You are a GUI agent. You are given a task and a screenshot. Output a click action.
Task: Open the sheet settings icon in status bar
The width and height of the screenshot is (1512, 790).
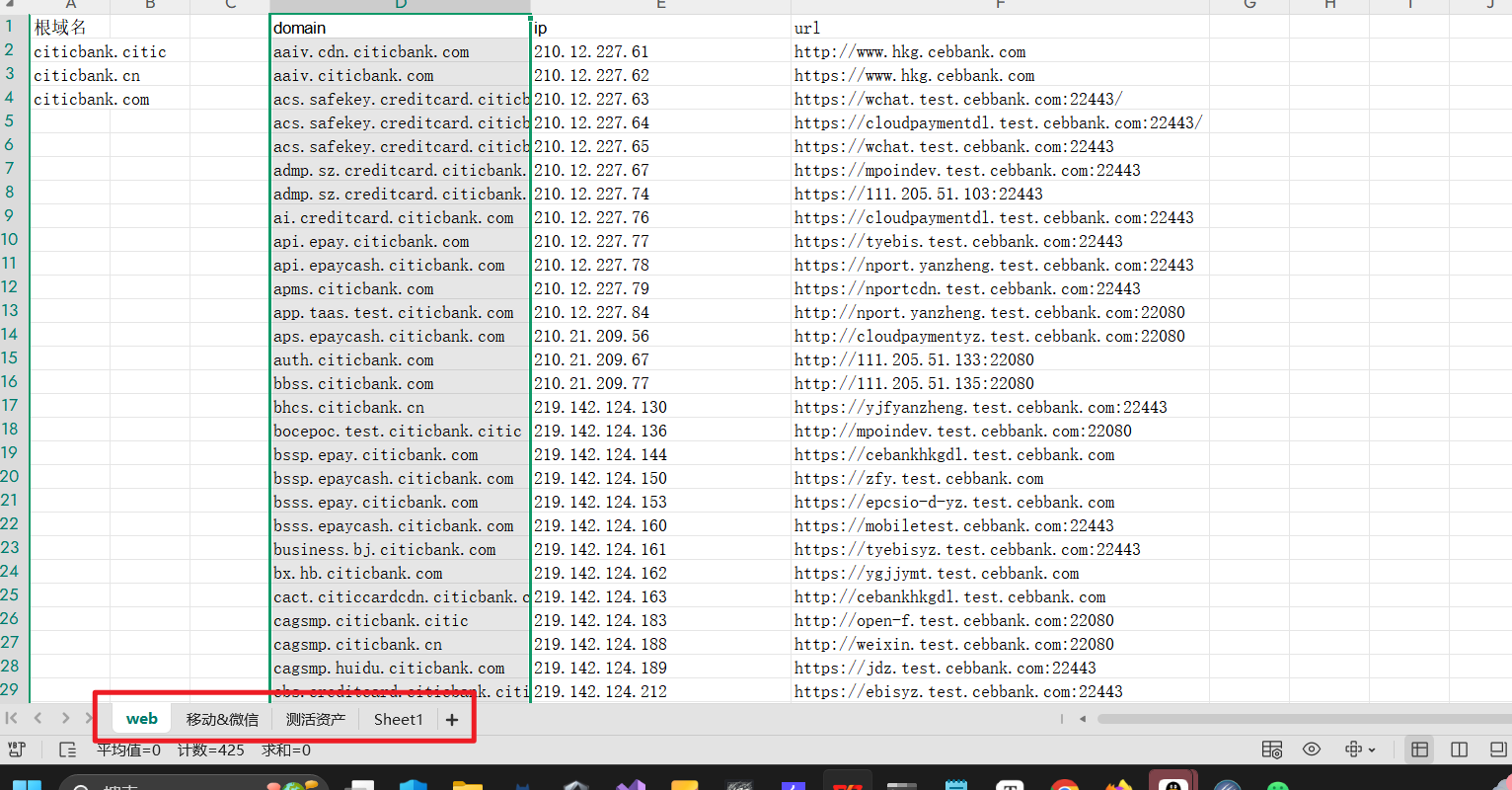[1272, 750]
